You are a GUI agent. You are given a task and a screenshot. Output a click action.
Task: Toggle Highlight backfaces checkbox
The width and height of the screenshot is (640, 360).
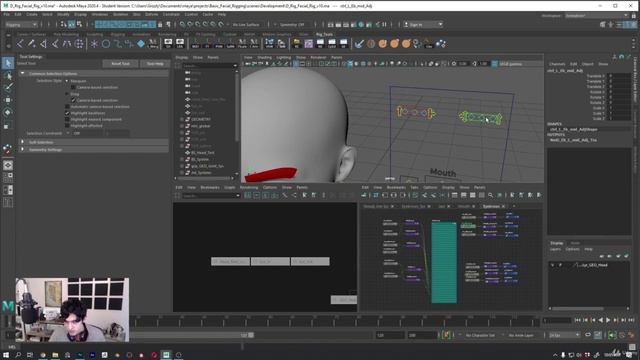click(x=67, y=113)
